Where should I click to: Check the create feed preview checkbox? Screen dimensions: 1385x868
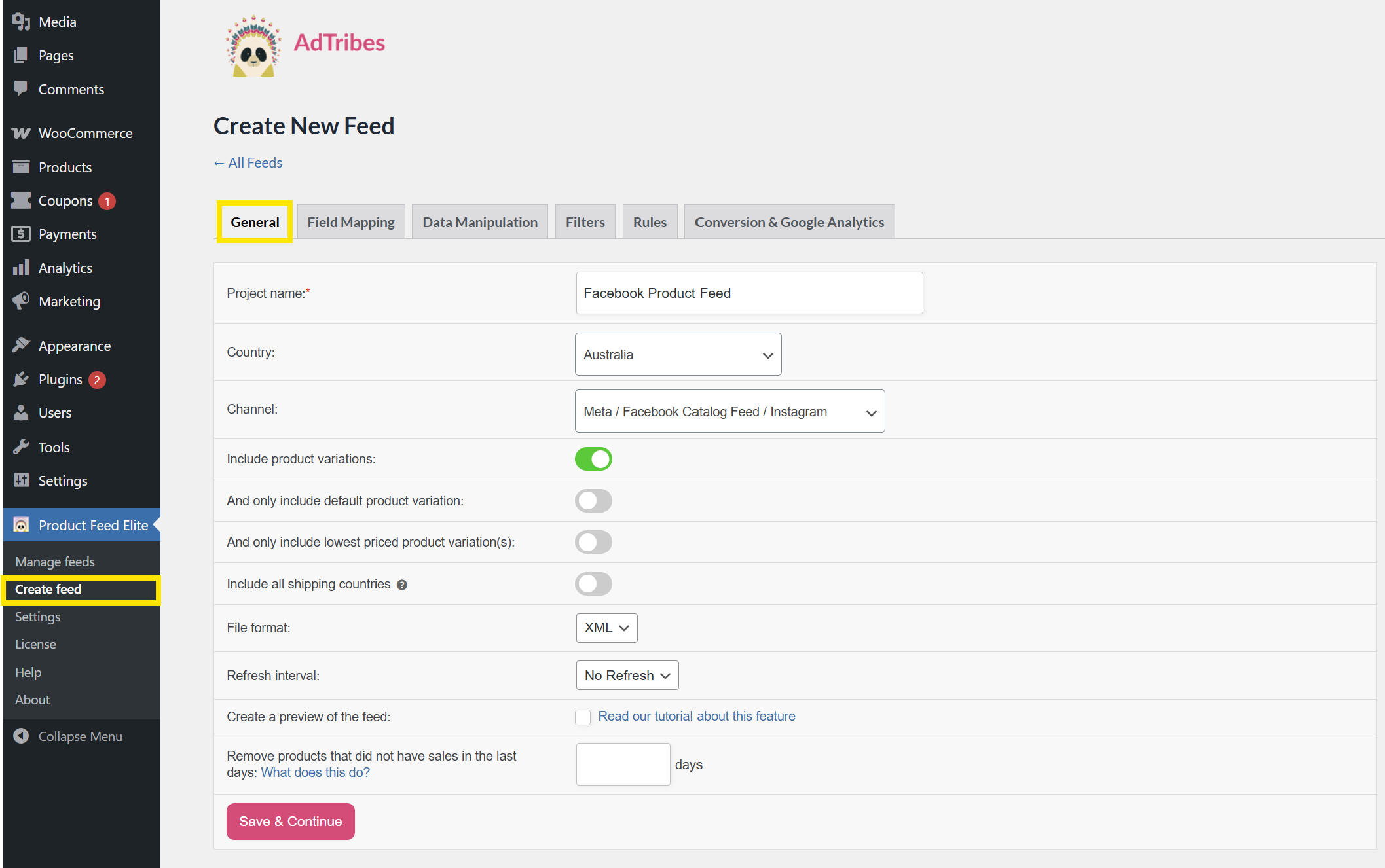pos(583,717)
